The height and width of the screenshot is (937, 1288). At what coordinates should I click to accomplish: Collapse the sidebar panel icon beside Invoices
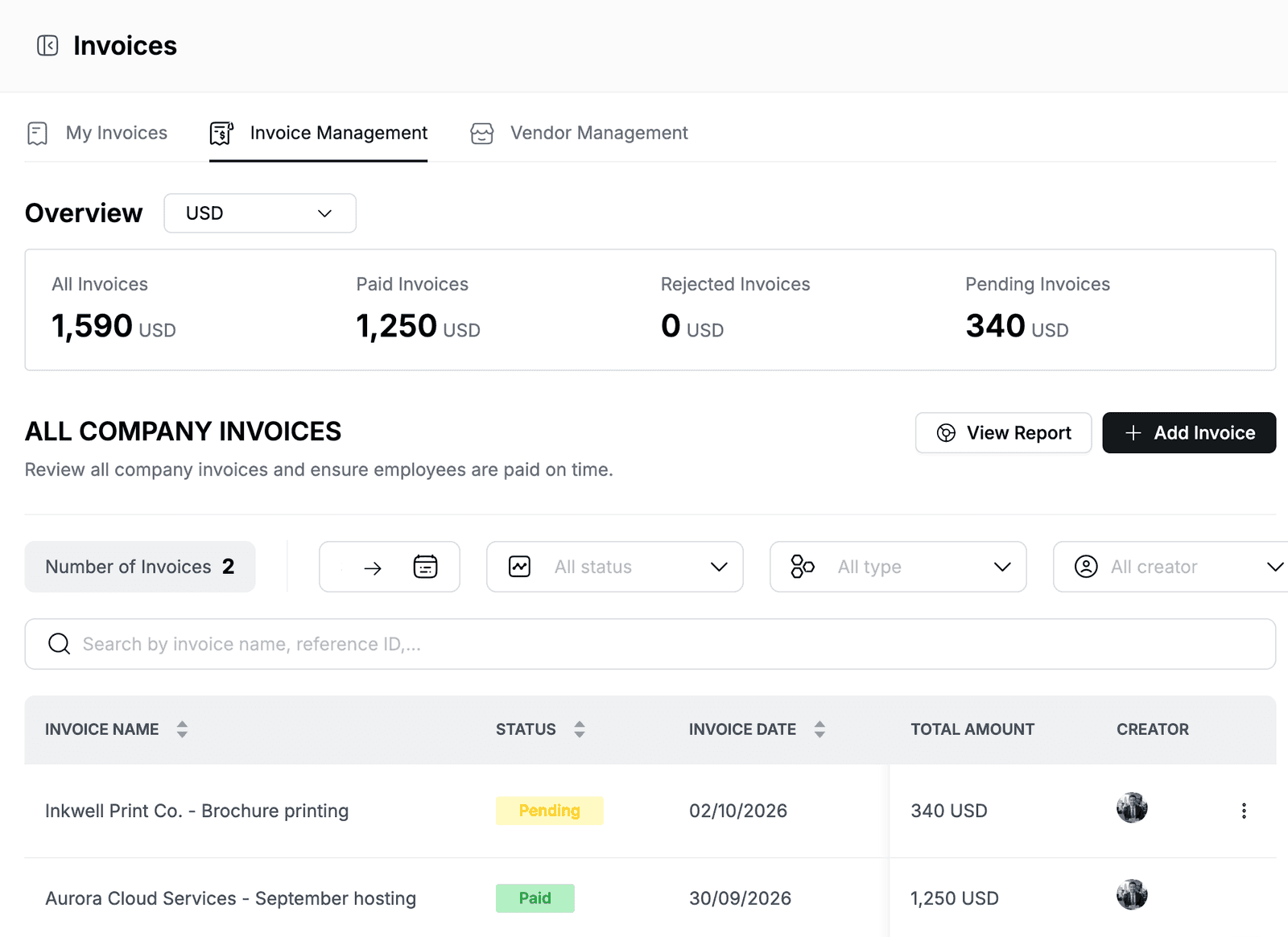[x=47, y=46]
